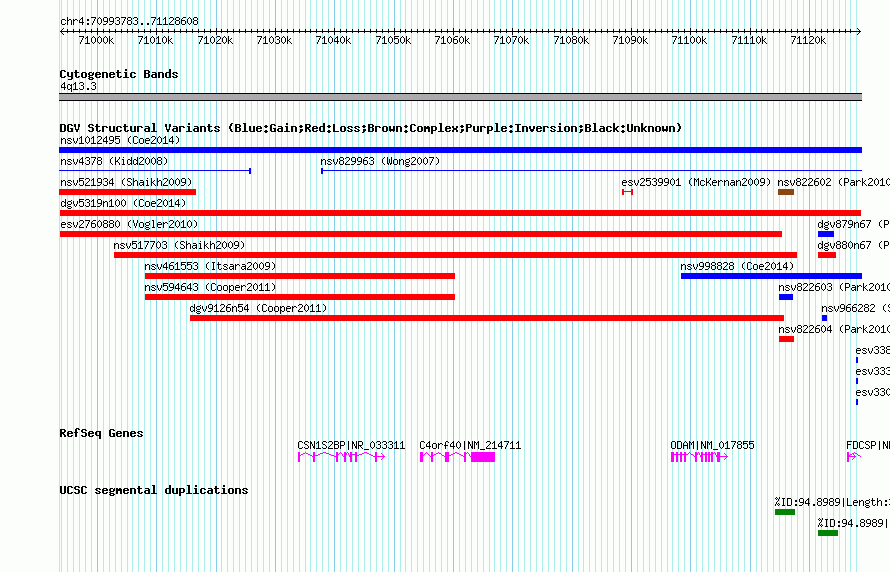890x572 pixels.
Task: Click the dgv5319n100 (Coe2014) red bar
Action: coord(460,213)
